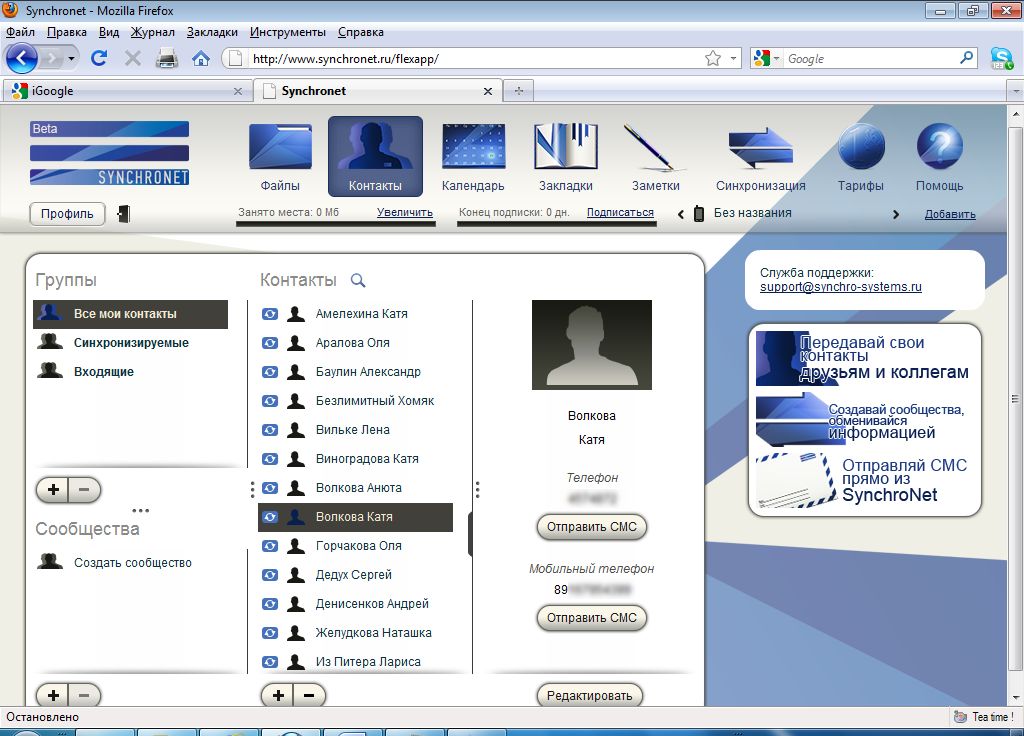Screen dimensions: 1024x736
Task: Click the Редактировать button
Action: click(590, 696)
